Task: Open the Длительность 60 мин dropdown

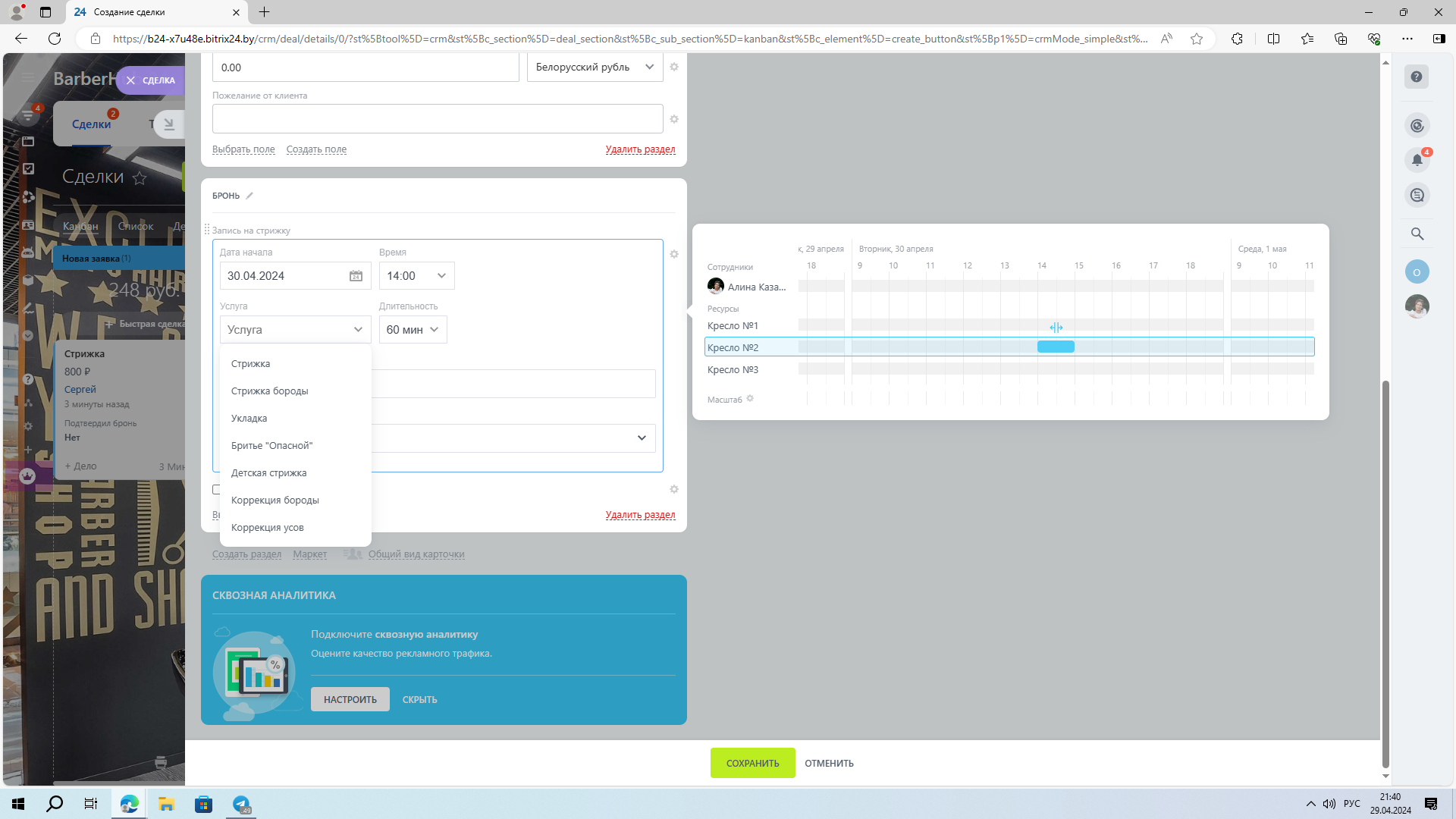Action: tap(413, 330)
